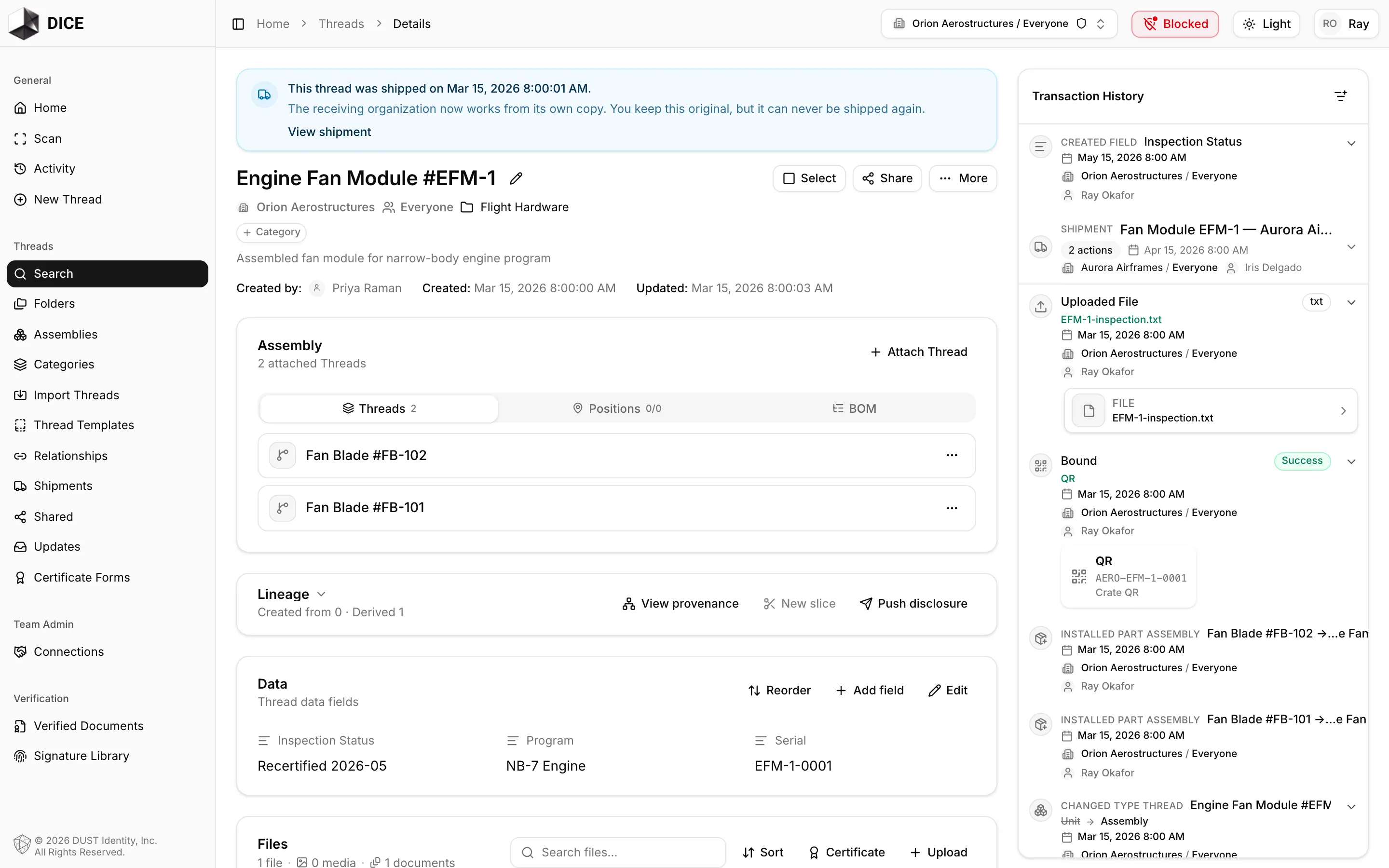Screen dimensions: 1389x868
Task: Click the Reorder fields button
Action: 779,691
